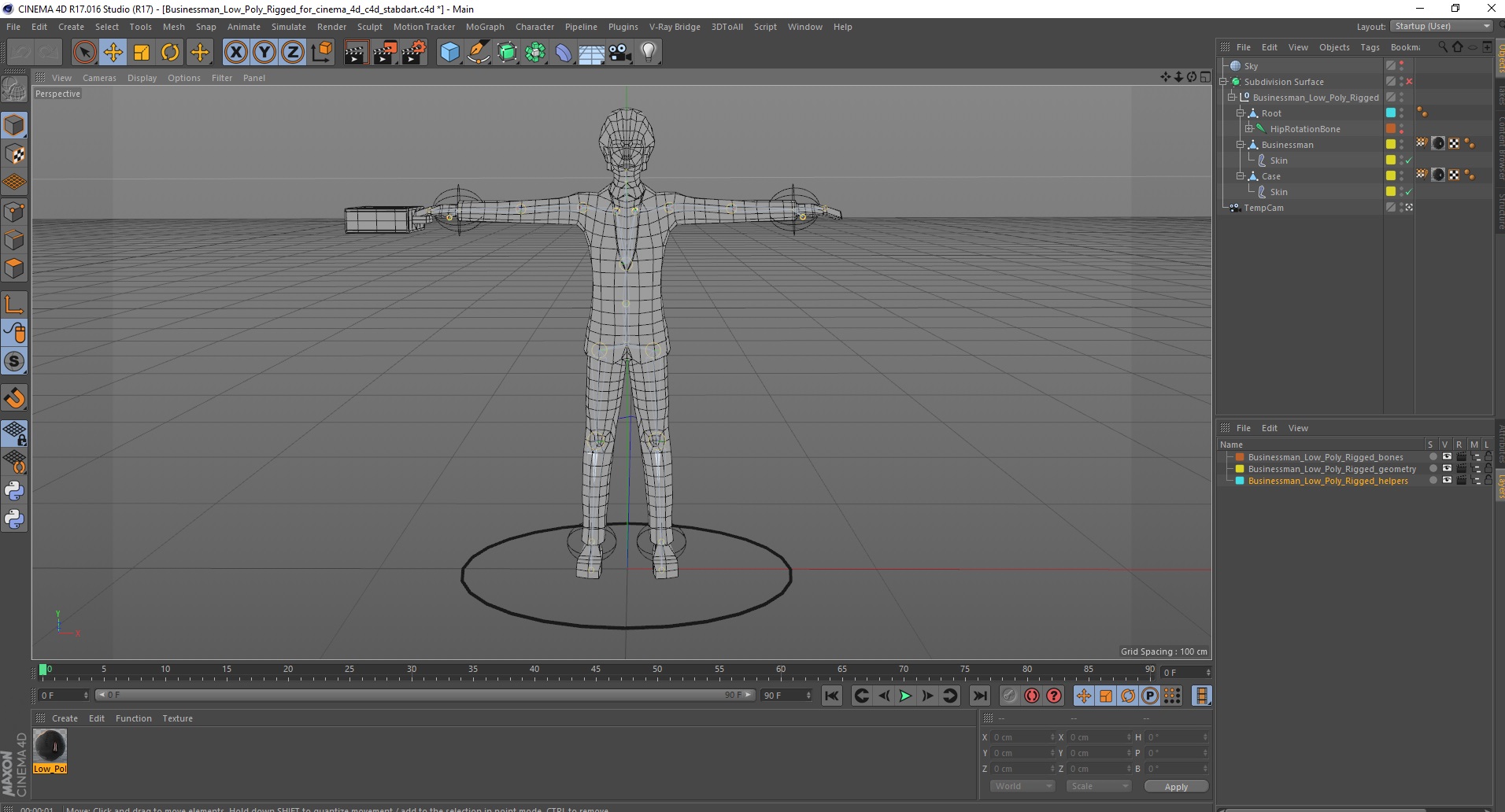Click the X position input field
This screenshot has width=1505, height=812.
click(1022, 737)
